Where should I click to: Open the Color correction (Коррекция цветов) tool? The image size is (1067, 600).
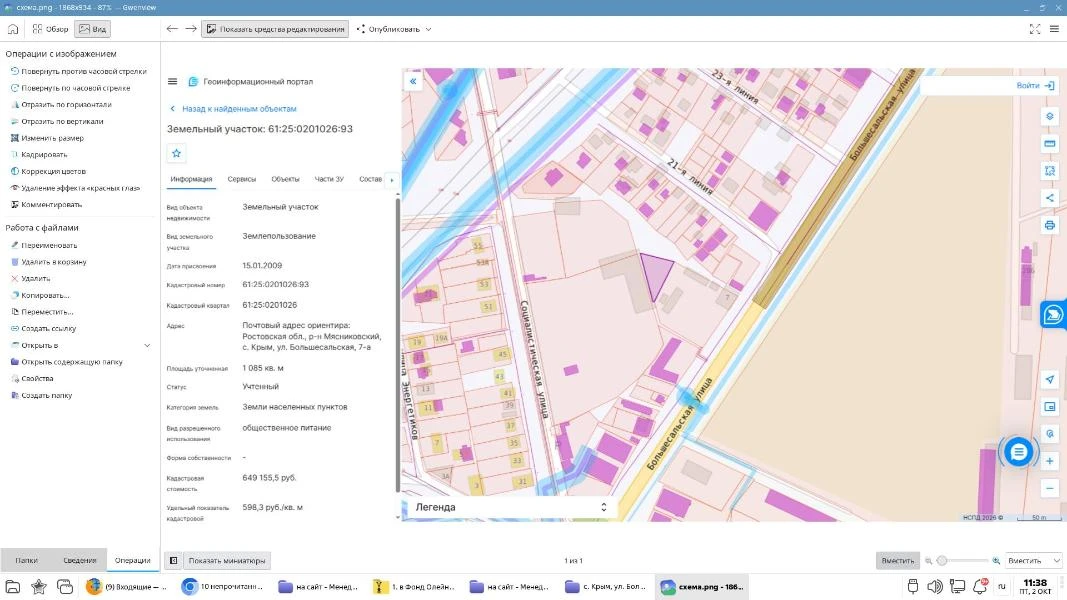pos(48,171)
